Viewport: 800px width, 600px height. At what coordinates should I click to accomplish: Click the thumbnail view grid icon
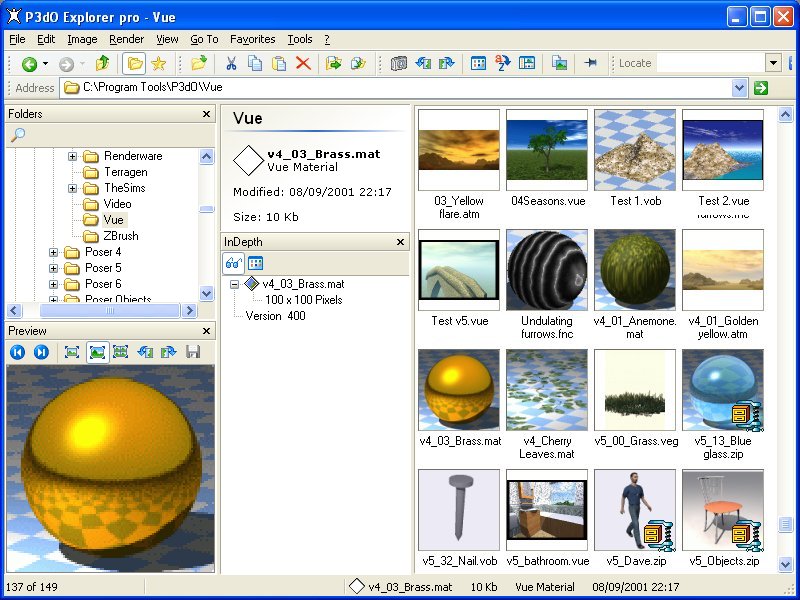[478, 63]
